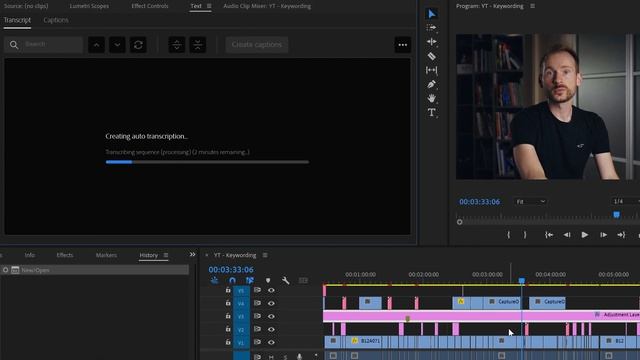Toggle lock on track V5

[x=228, y=290]
